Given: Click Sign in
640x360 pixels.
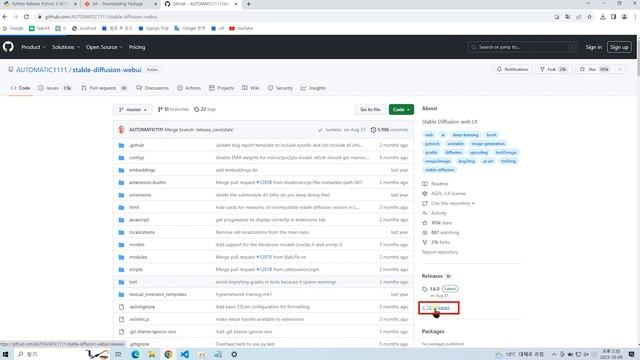Looking at the screenshot, I should click(x=593, y=47).
